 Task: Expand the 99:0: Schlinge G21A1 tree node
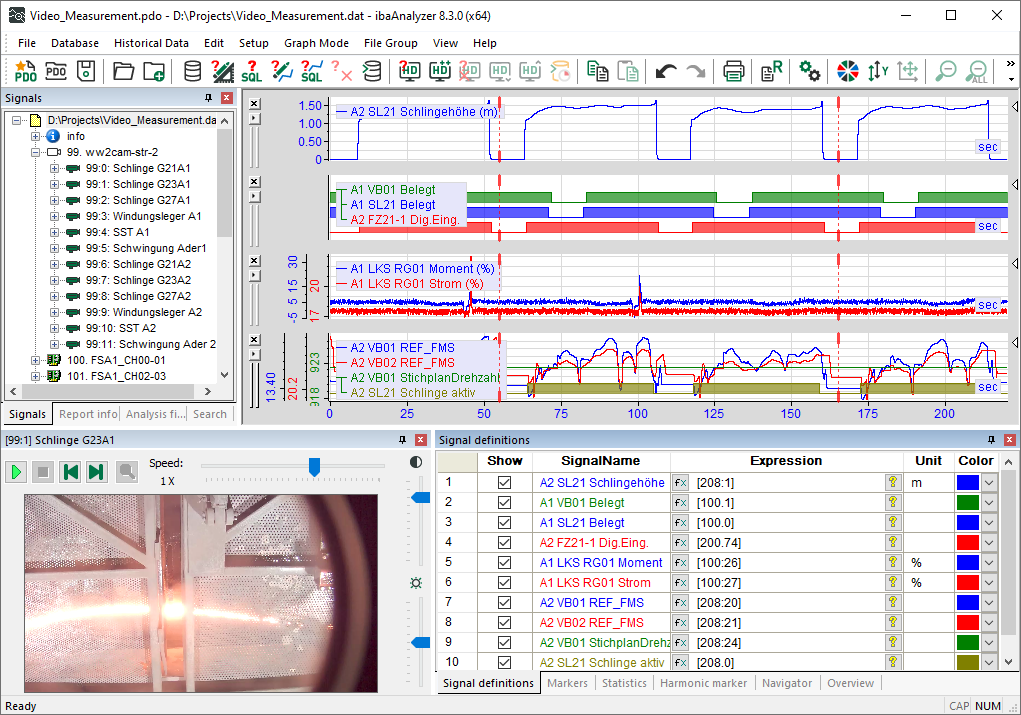56,168
